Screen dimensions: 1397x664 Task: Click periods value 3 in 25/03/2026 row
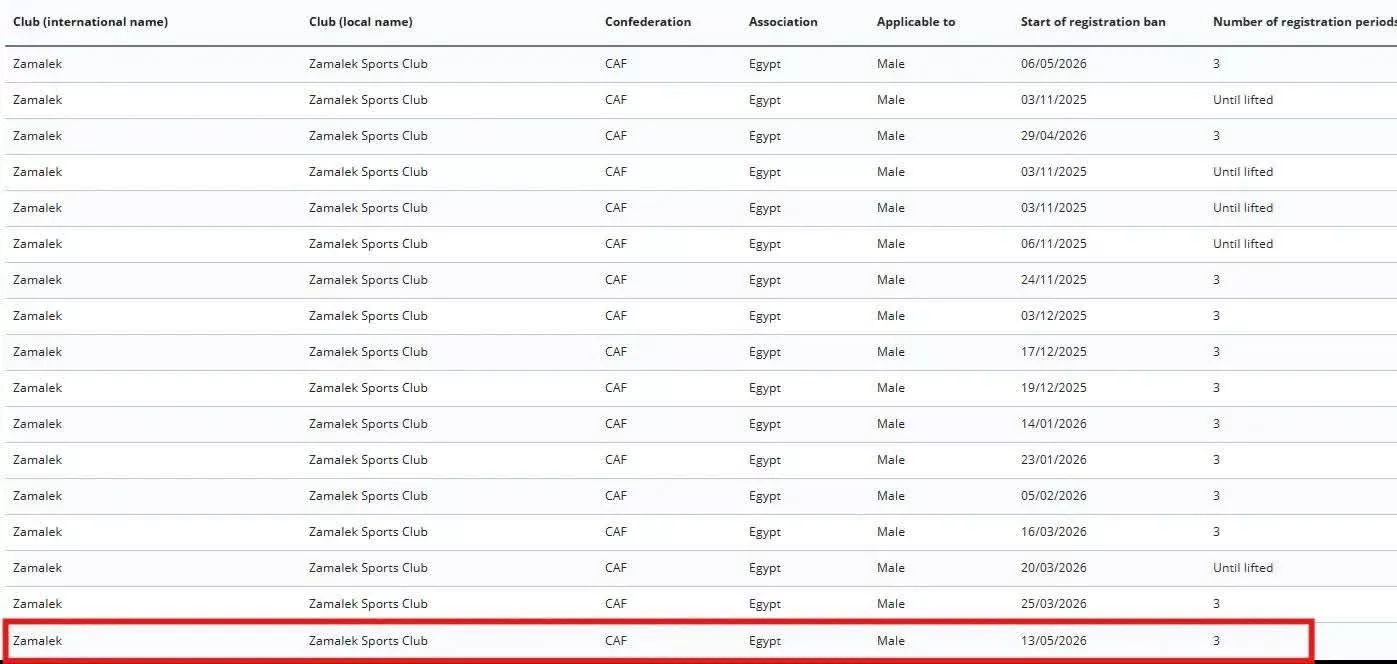[x=1216, y=604]
